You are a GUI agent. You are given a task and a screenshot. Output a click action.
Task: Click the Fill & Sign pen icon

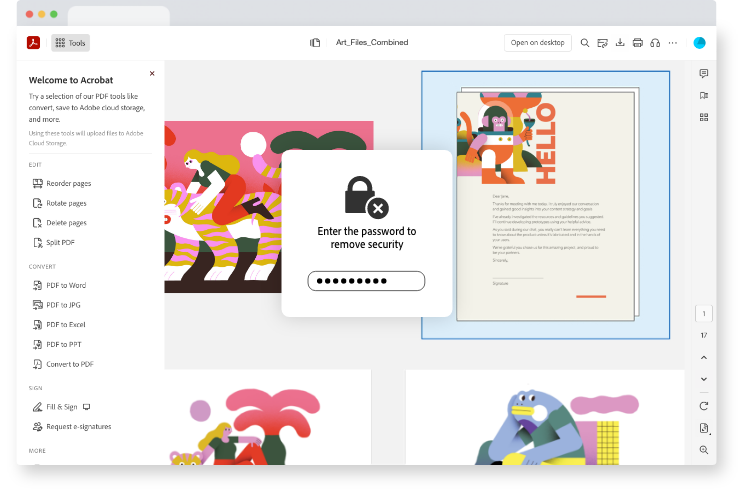tap(38, 407)
